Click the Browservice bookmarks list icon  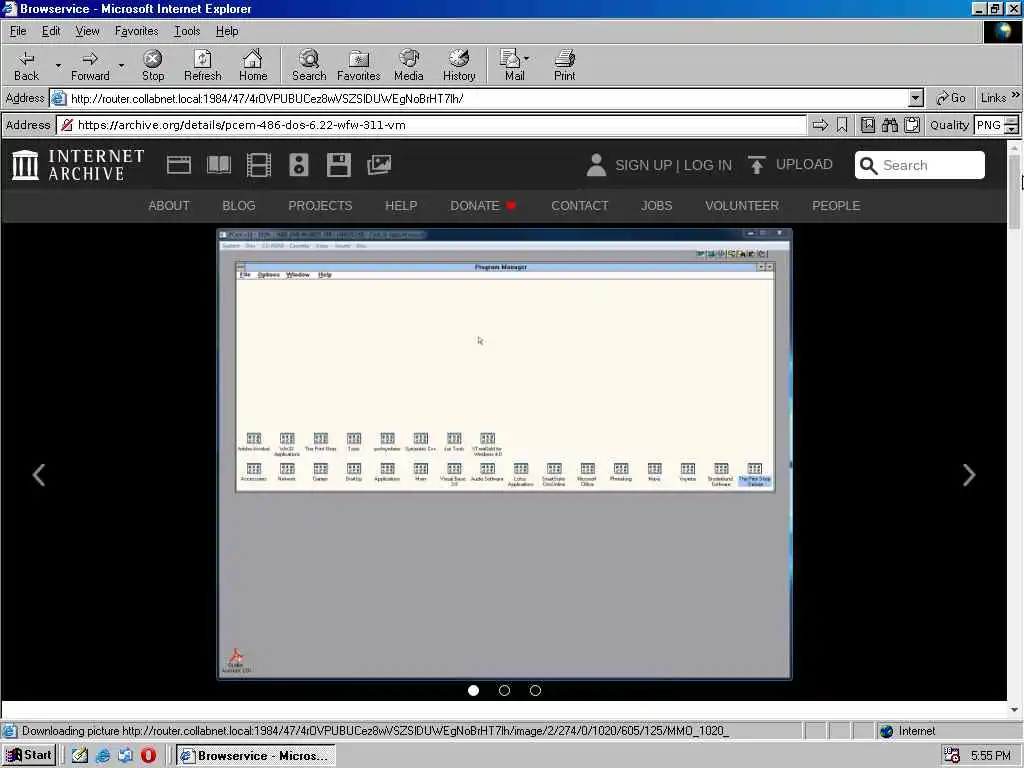point(867,125)
